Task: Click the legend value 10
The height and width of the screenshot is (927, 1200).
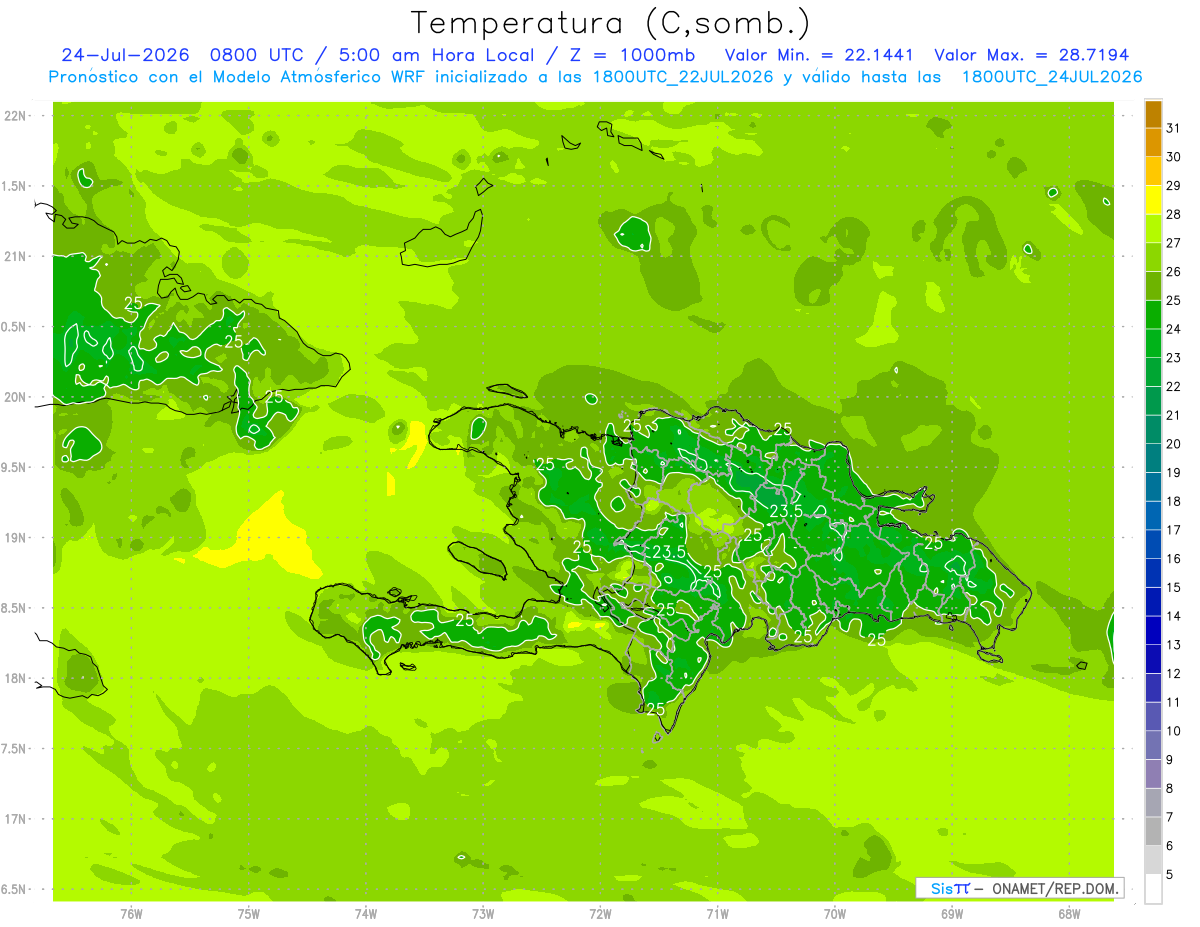Action: pos(1174,731)
